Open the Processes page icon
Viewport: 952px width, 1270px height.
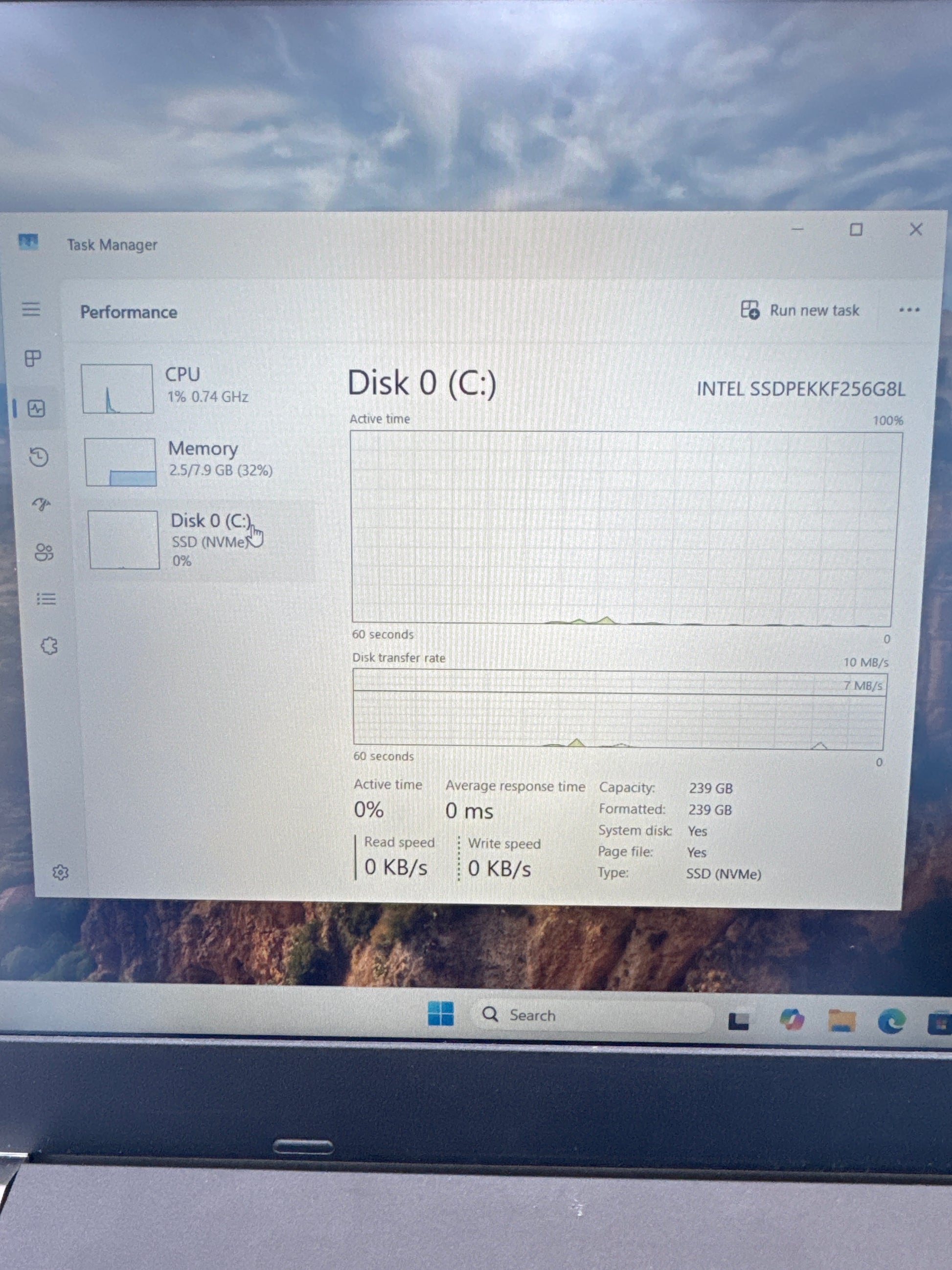tap(33, 359)
